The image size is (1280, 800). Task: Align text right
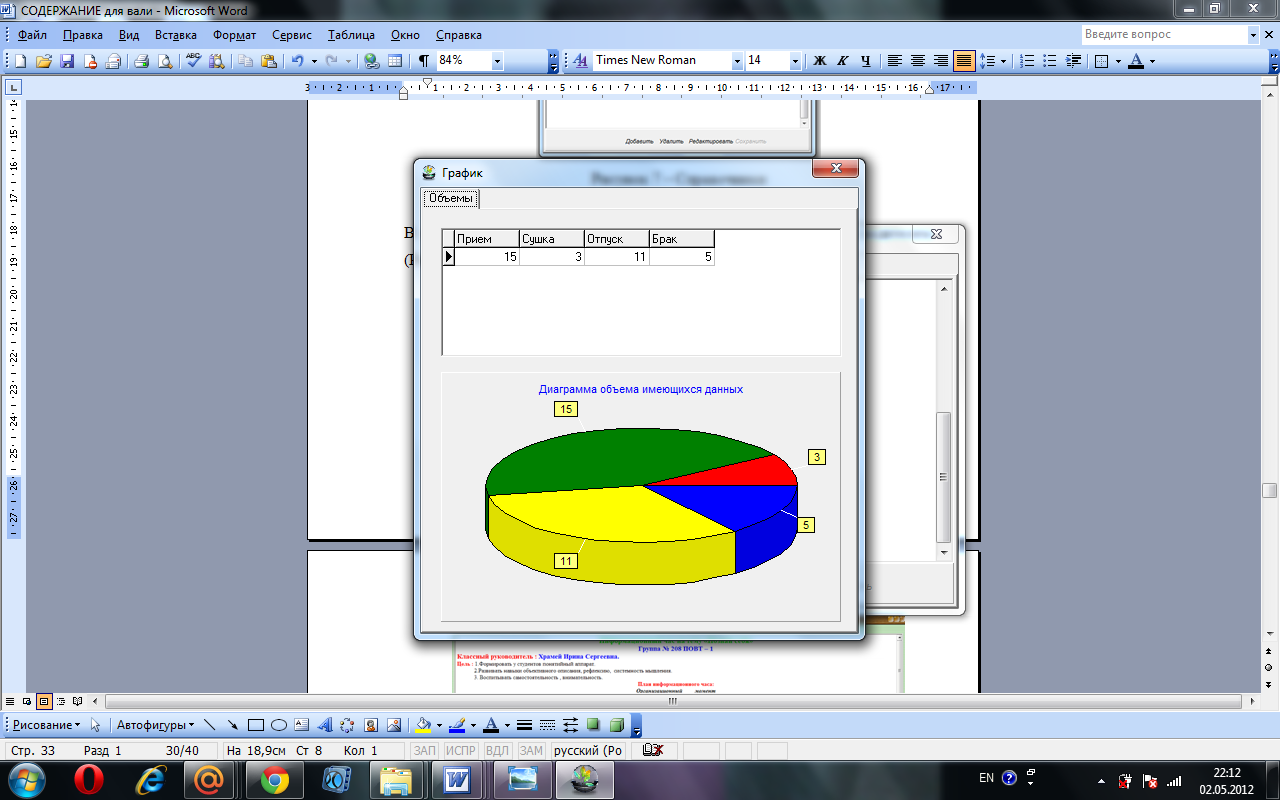tap(941, 61)
